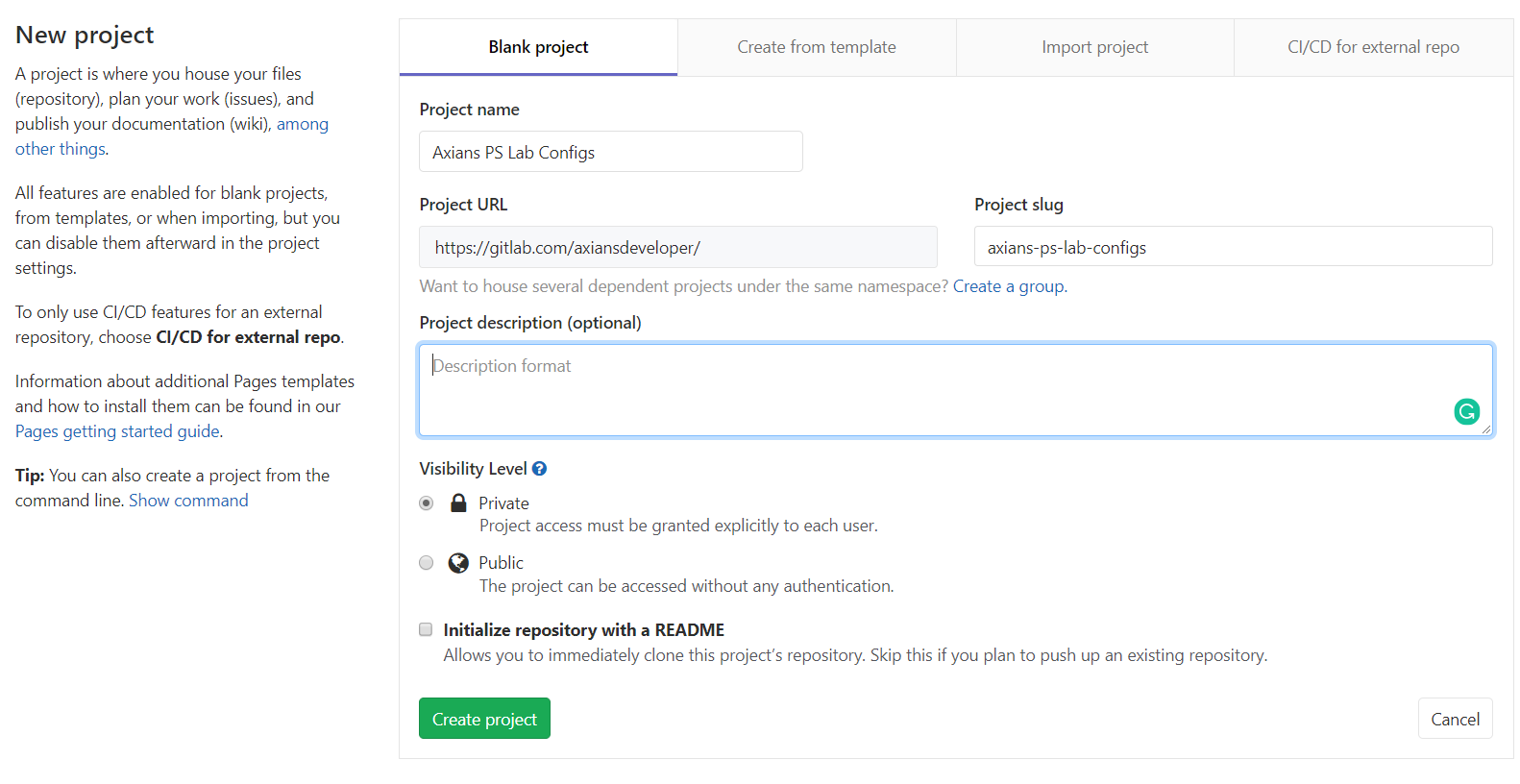Click the Grammarly icon in description box
Image resolution: width=1520 pixels, height=784 pixels.
pos(1466,412)
